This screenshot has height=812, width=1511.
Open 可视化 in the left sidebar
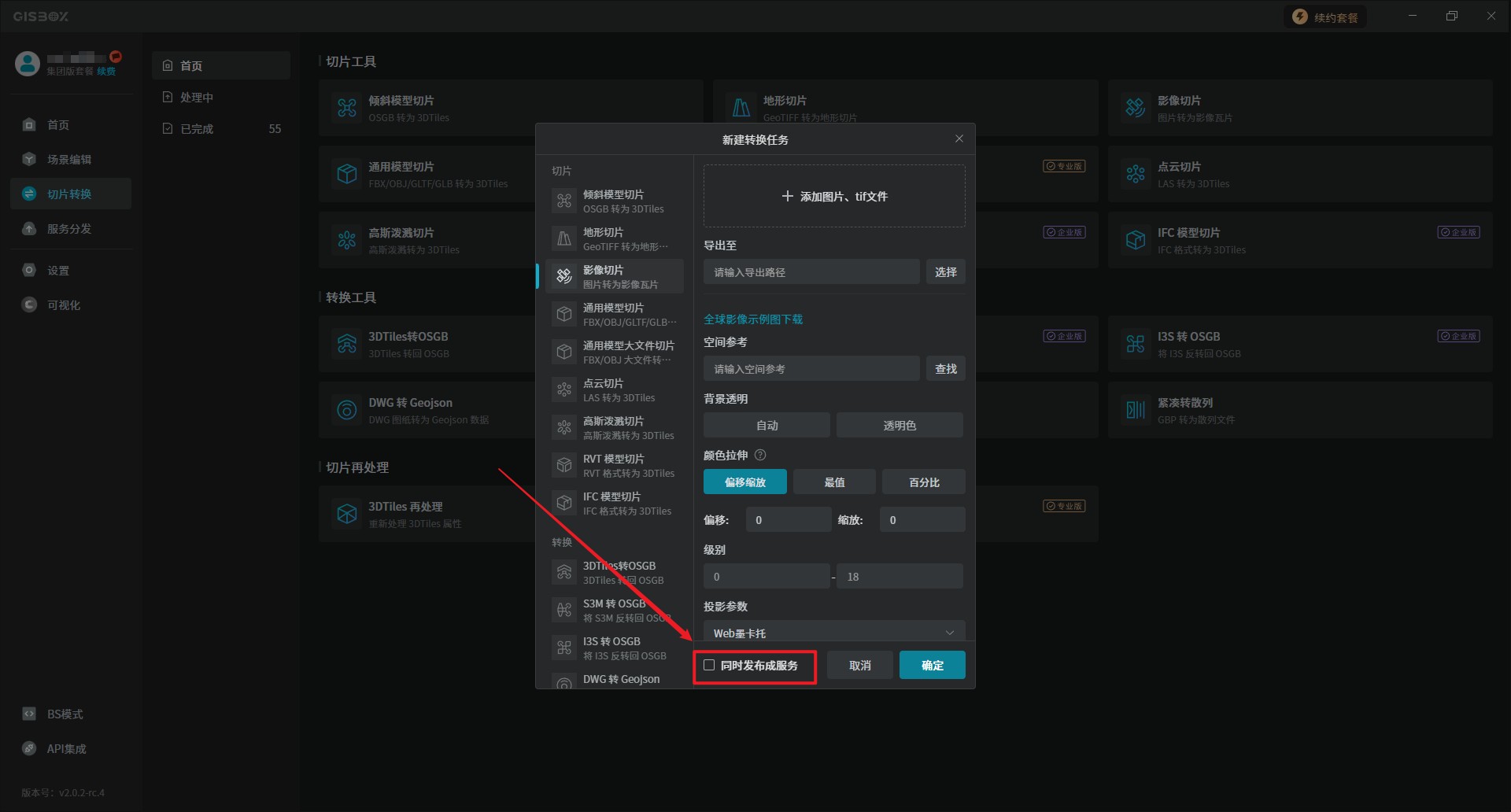63,305
